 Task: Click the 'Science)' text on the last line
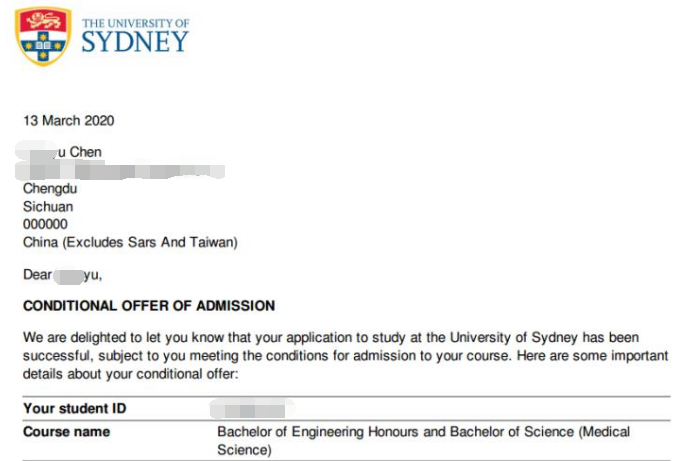click(x=244, y=450)
